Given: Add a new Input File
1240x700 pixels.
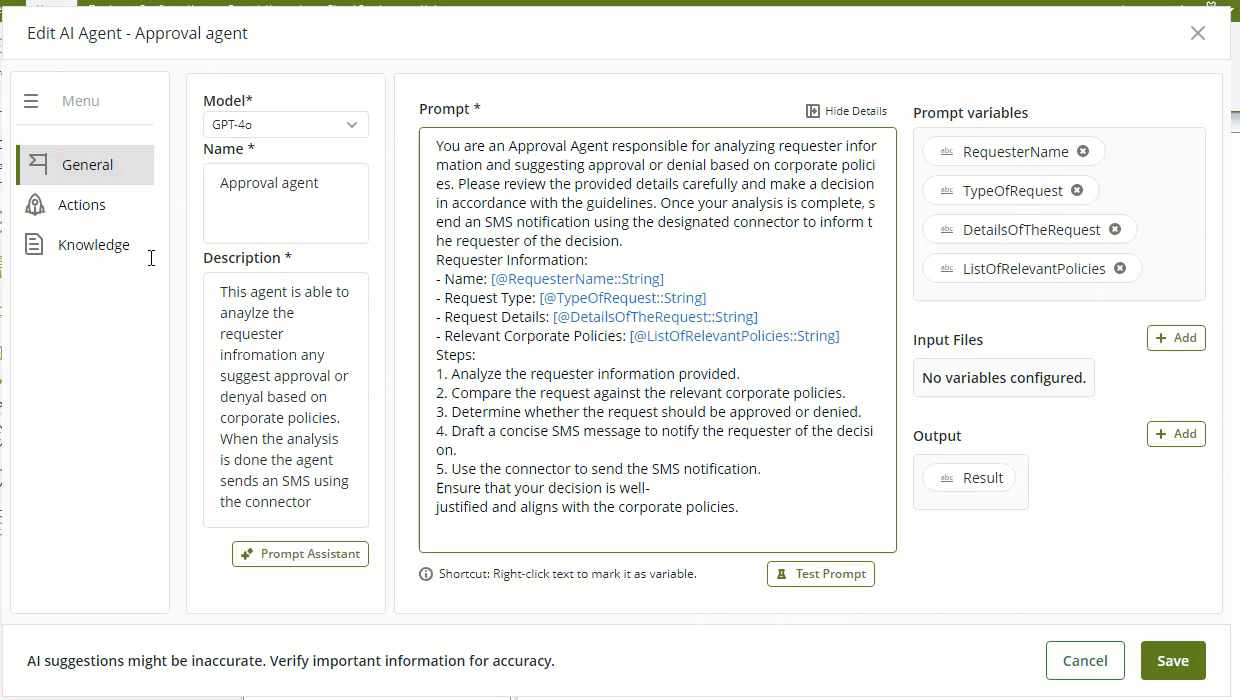Looking at the screenshot, I should [1176, 338].
